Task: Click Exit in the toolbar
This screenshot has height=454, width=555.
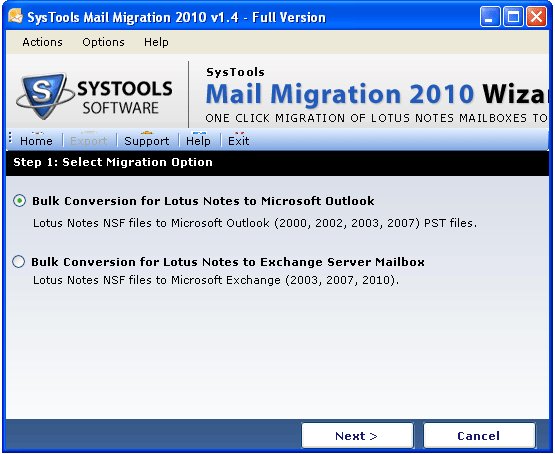Action: pyautogui.click(x=239, y=141)
